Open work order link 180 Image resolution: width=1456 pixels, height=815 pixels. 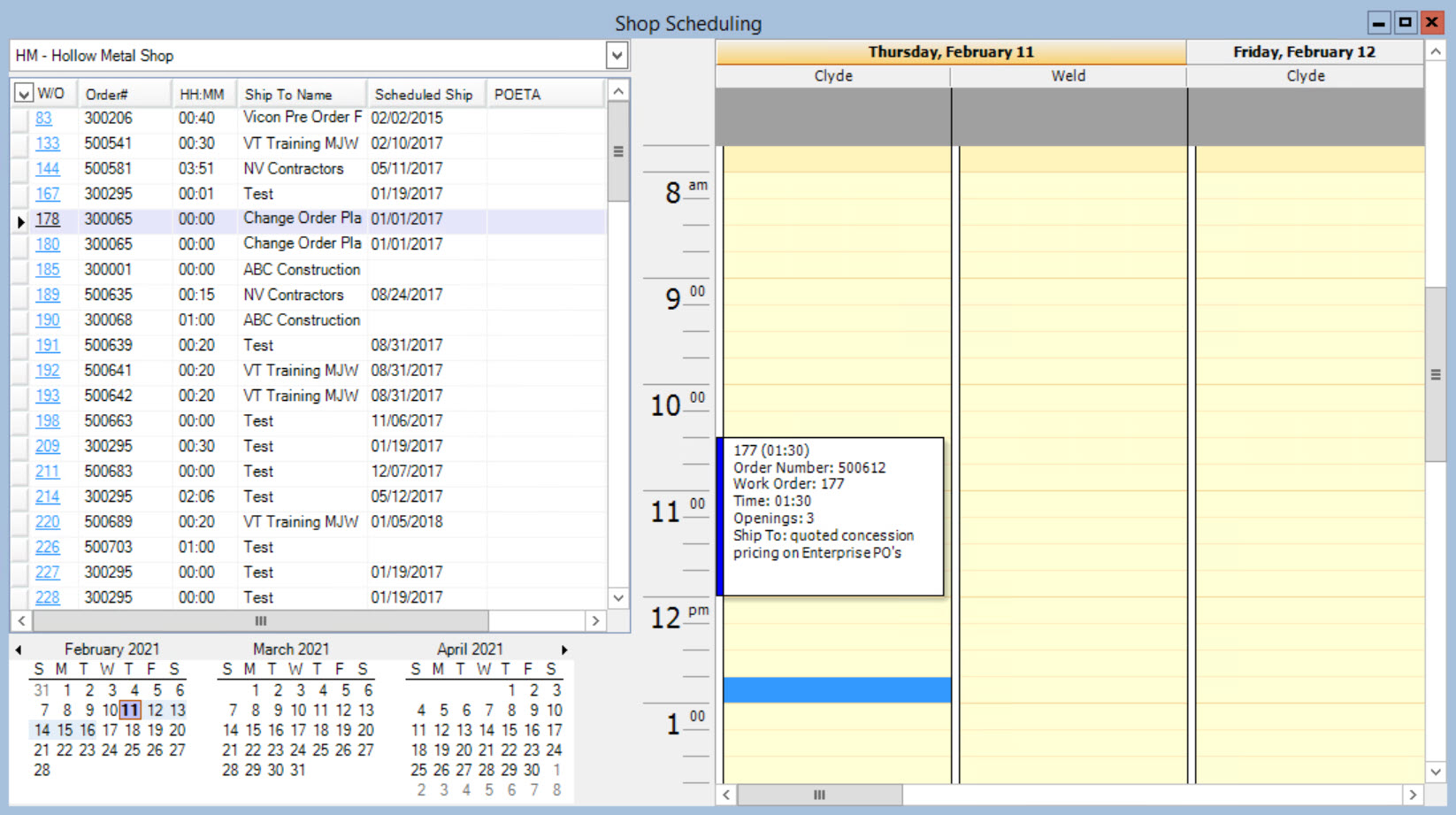click(x=48, y=244)
